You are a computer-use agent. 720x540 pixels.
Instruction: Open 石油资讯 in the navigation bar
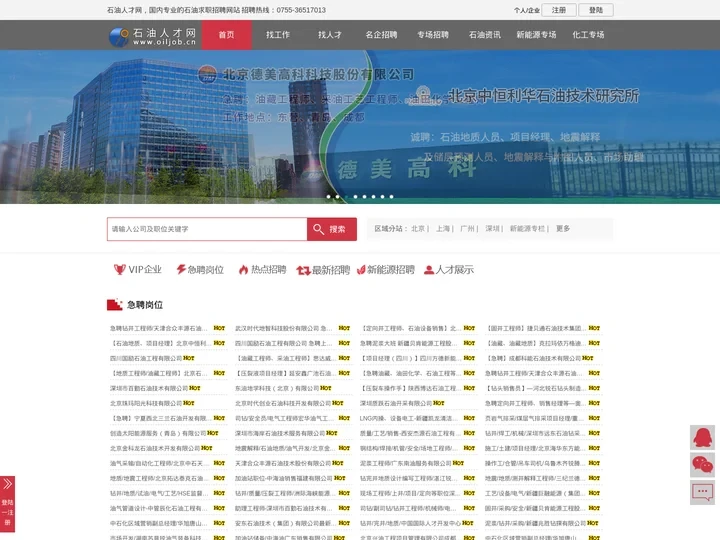pyautogui.click(x=484, y=35)
